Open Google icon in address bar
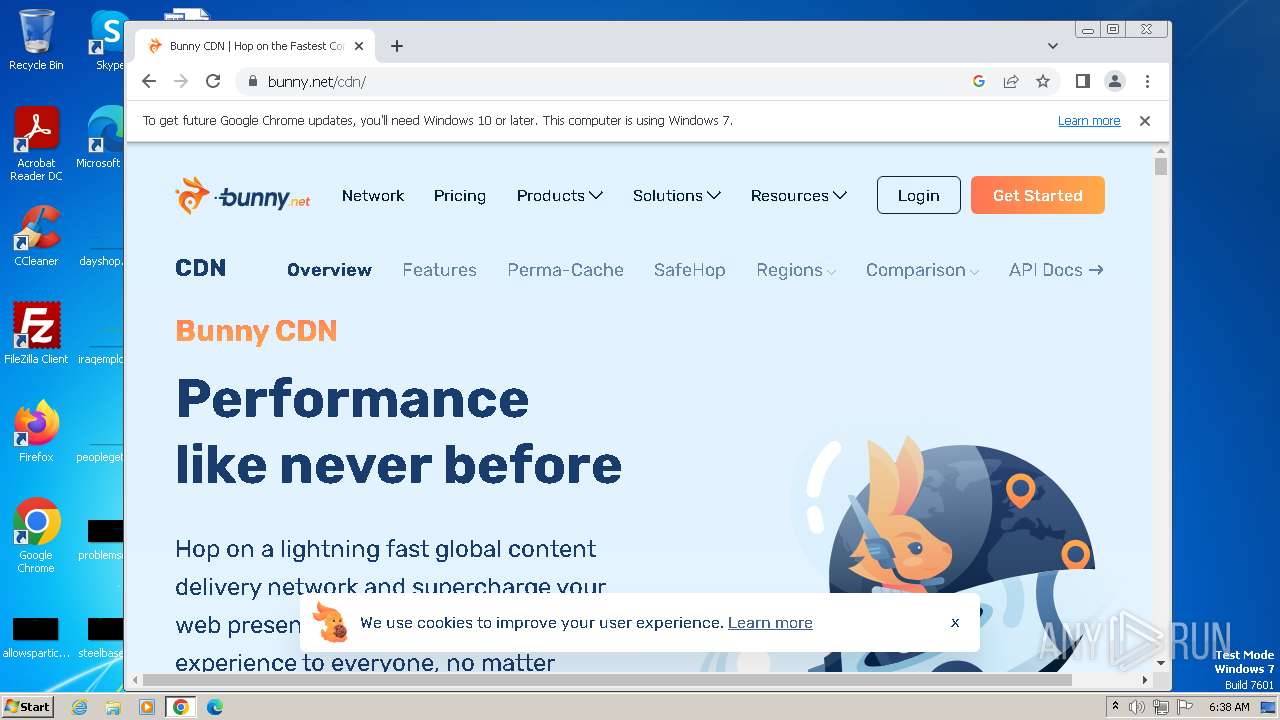The image size is (1280, 720). (x=979, y=81)
